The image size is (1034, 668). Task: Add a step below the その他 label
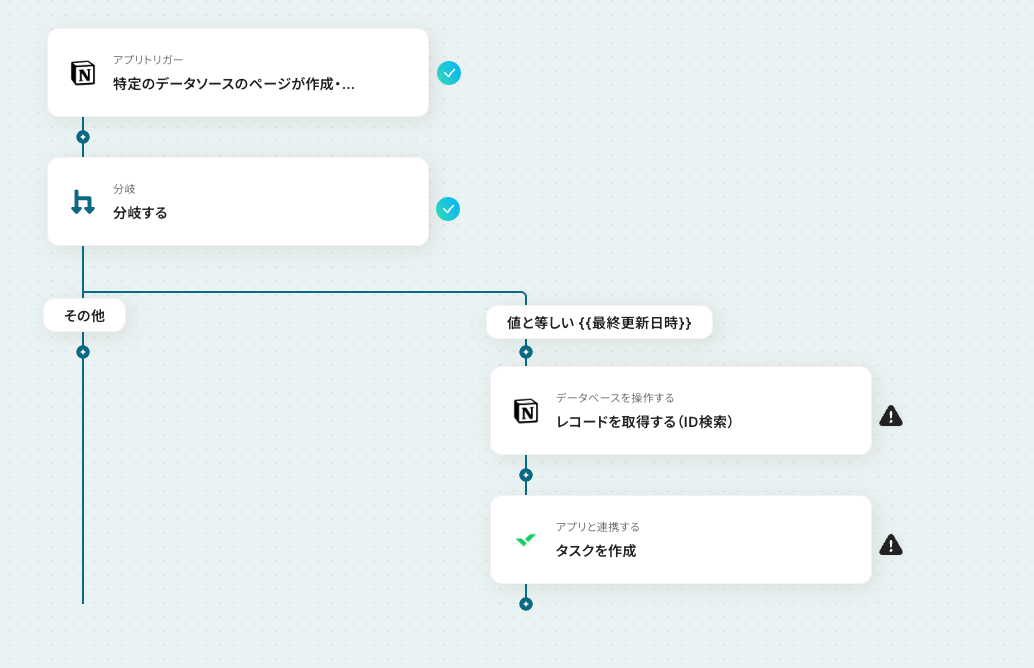coord(83,352)
